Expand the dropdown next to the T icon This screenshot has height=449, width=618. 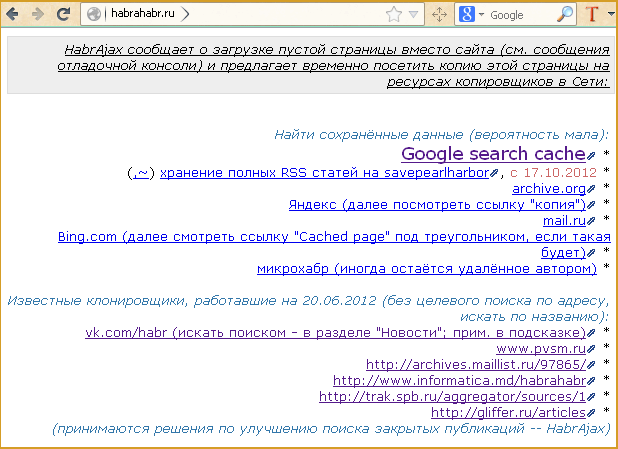pos(611,14)
